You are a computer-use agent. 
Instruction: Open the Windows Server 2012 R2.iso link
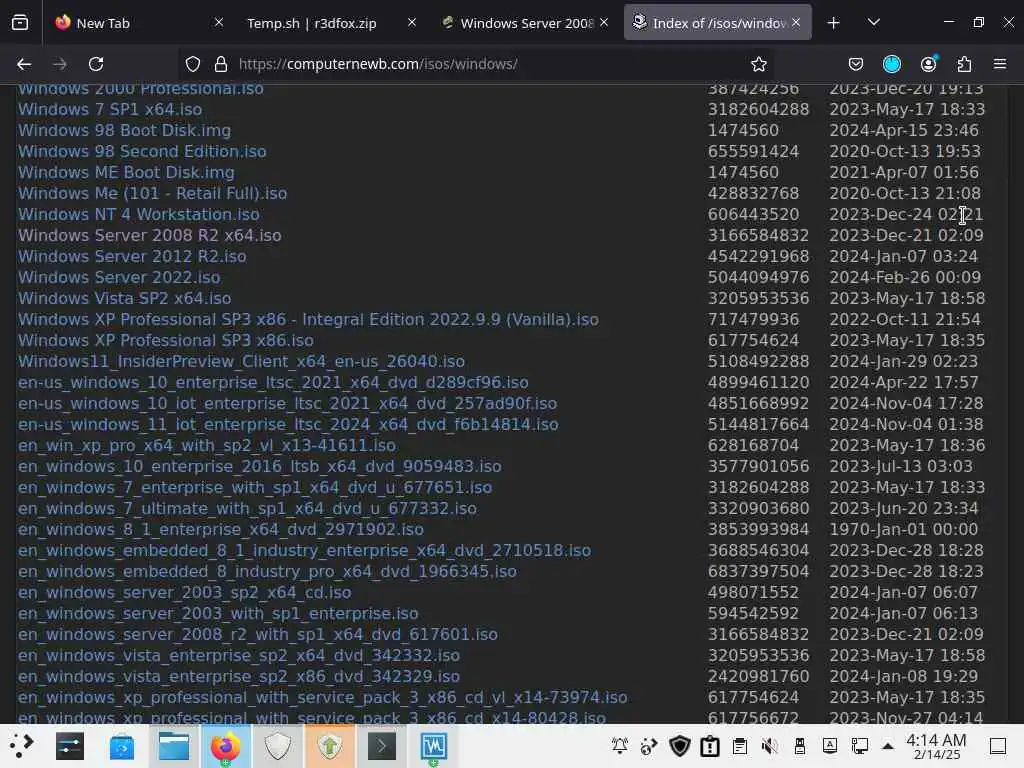[x=132, y=256]
